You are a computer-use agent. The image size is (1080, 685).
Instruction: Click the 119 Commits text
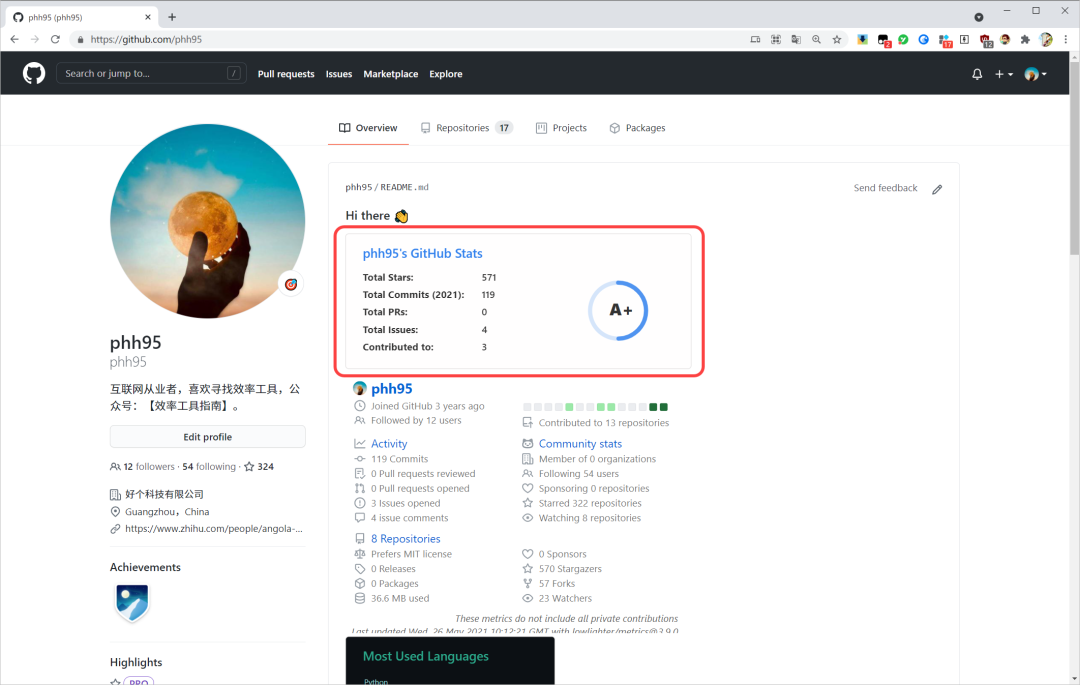[x=399, y=459]
